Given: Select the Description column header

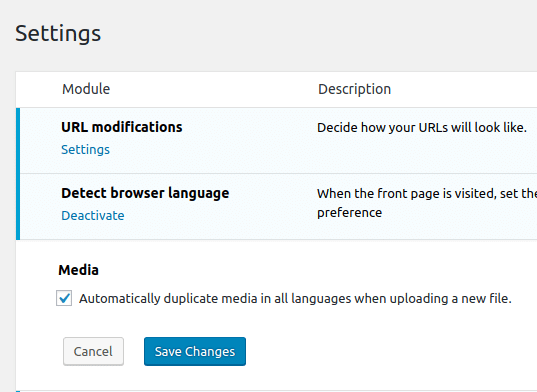Looking at the screenshot, I should [354, 89].
